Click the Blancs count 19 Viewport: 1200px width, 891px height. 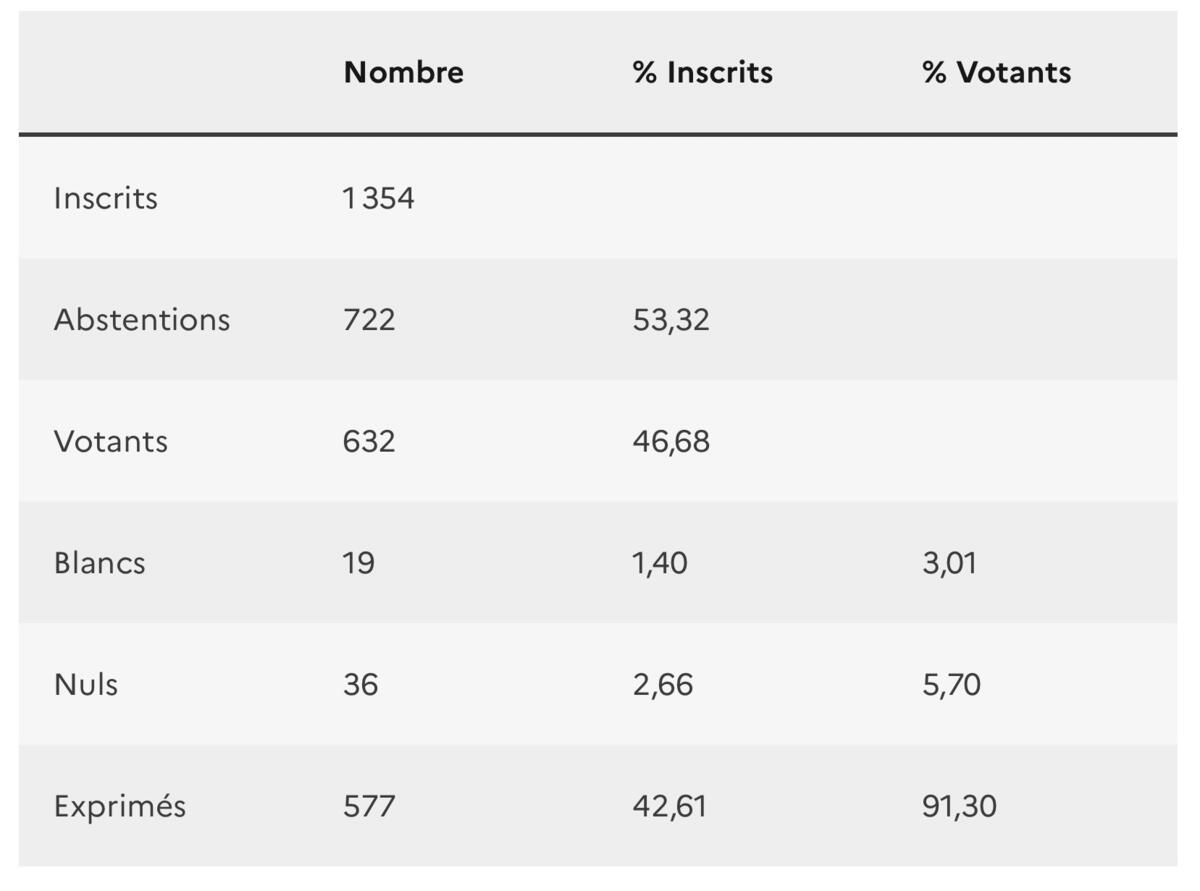pyautogui.click(x=358, y=563)
